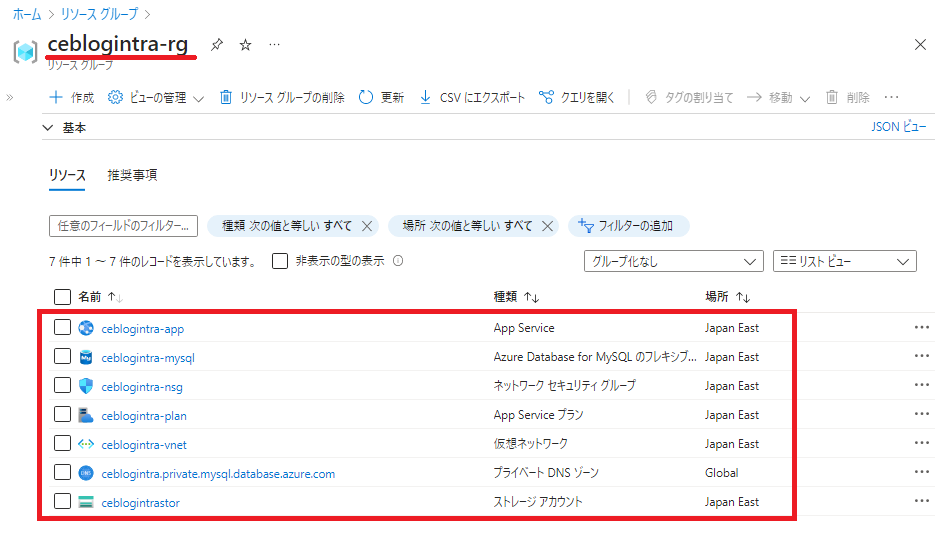The height and width of the screenshot is (534, 949).
Task: Open the 移動 dropdown
Action: coord(778,97)
